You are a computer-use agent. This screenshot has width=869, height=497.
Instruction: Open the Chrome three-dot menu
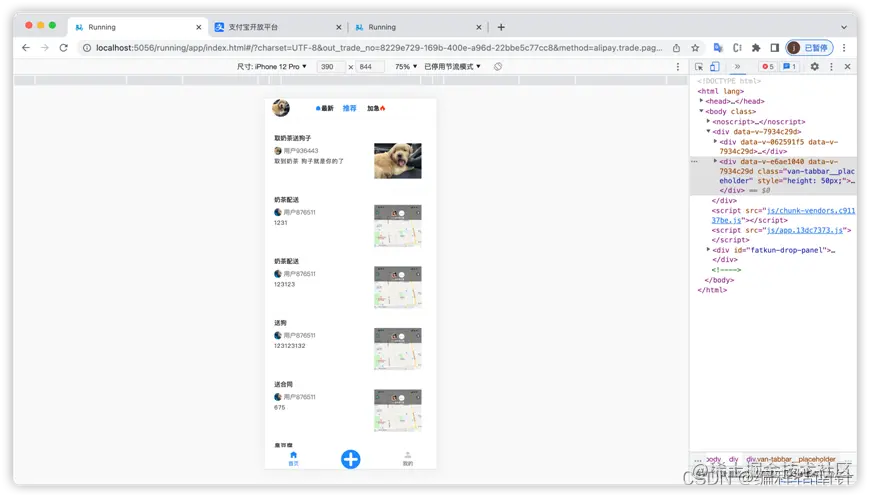coord(844,48)
